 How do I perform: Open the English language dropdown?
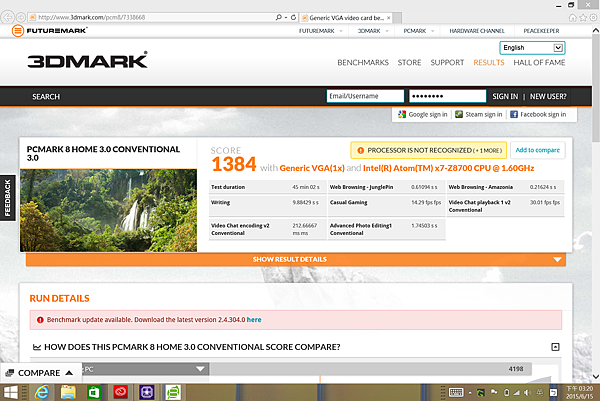532,48
